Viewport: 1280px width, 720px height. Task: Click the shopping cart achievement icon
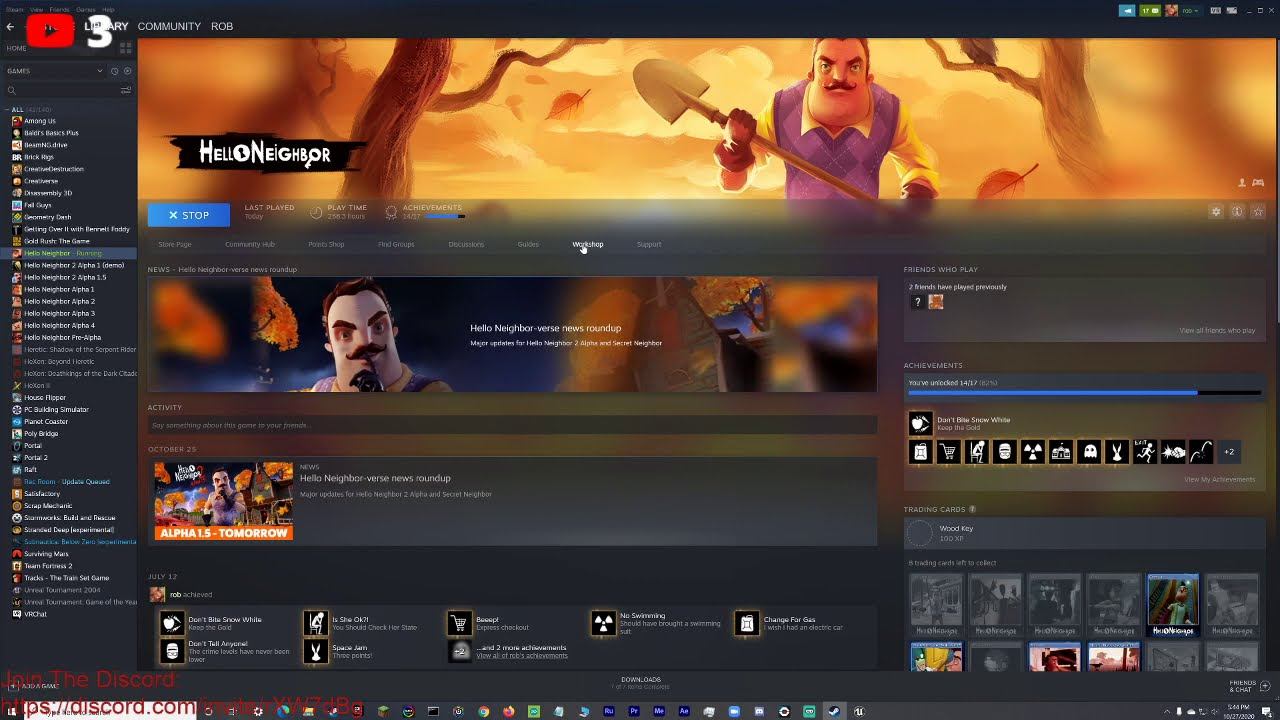(948, 452)
